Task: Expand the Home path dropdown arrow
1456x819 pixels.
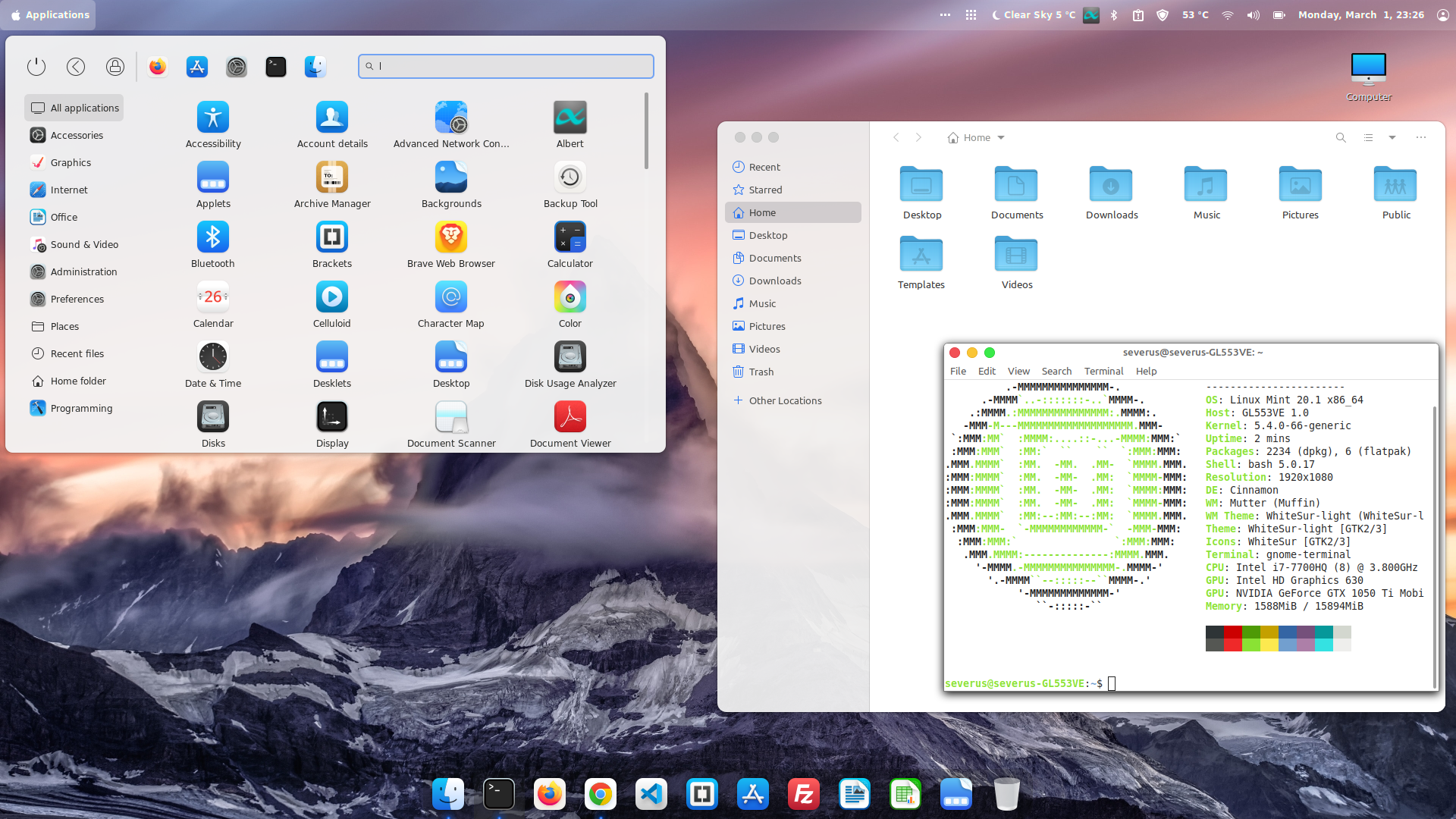Action: [x=1001, y=137]
